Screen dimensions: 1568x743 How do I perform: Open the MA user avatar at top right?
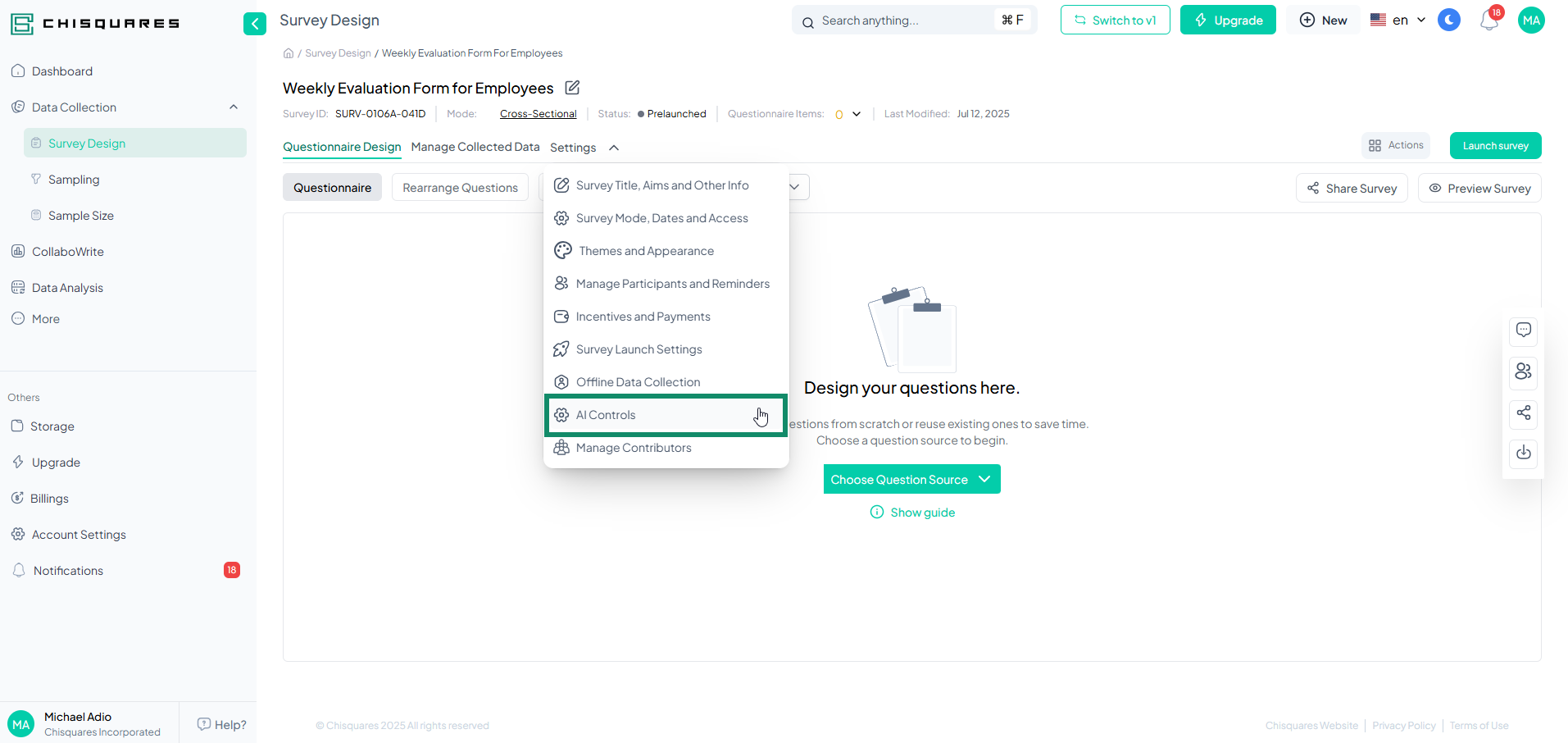pos(1530,21)
